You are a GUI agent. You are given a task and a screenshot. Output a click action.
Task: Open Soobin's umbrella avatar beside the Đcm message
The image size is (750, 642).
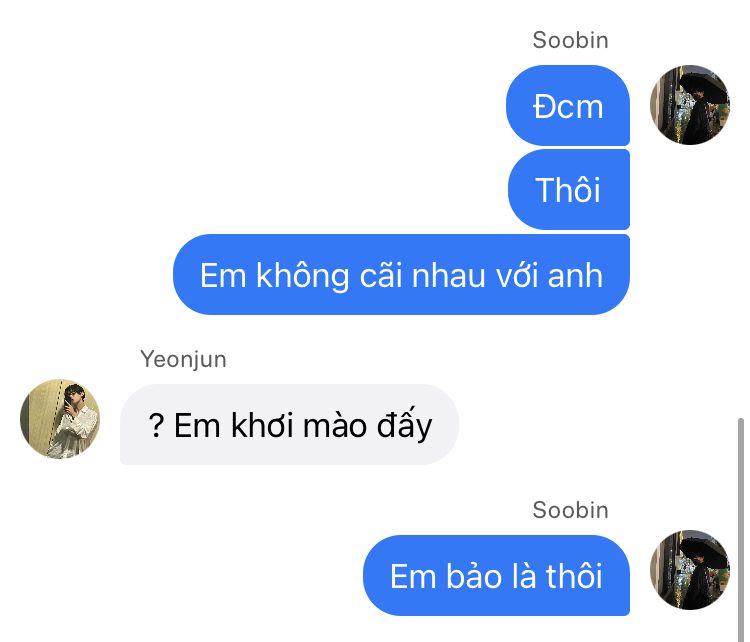689,105
